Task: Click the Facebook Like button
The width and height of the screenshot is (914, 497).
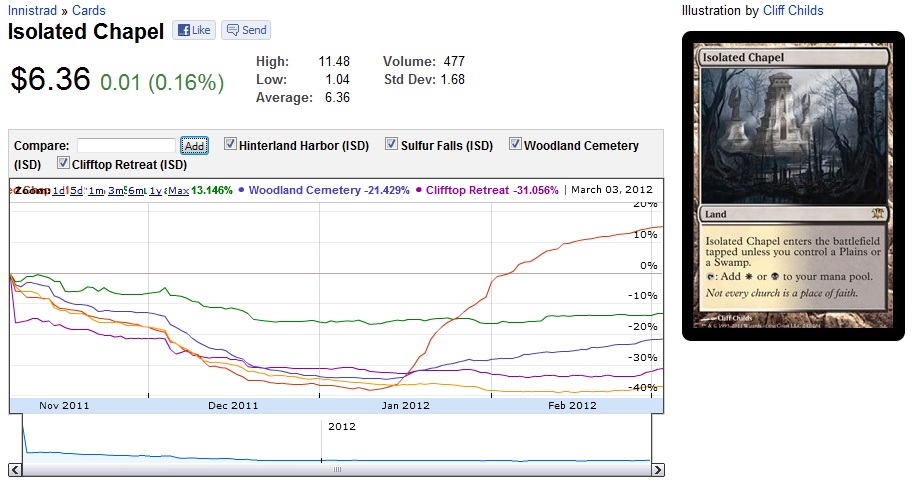Action: tap(193, 30)
